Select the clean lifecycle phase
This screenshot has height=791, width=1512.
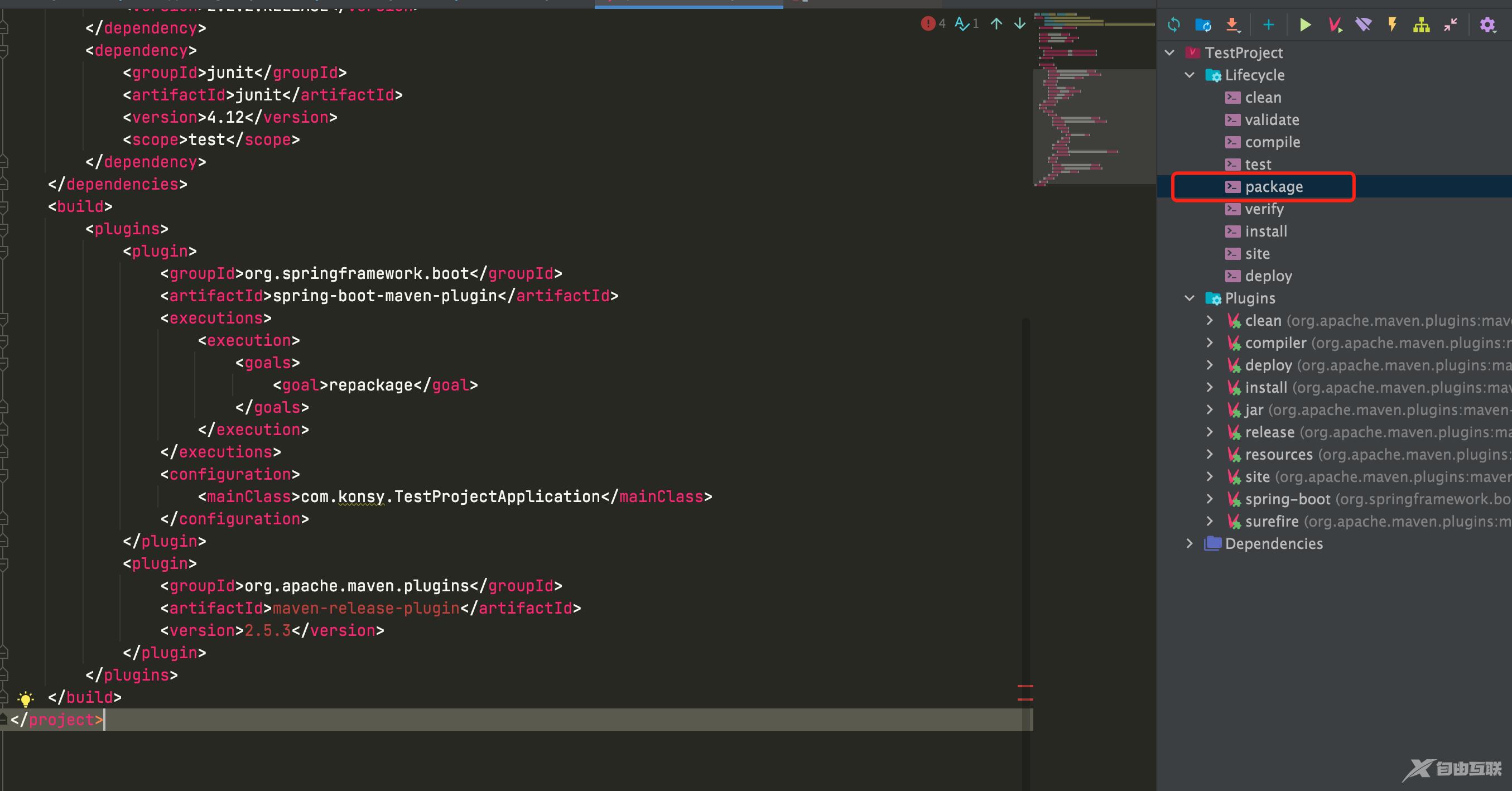click(x=1263, y=98)
